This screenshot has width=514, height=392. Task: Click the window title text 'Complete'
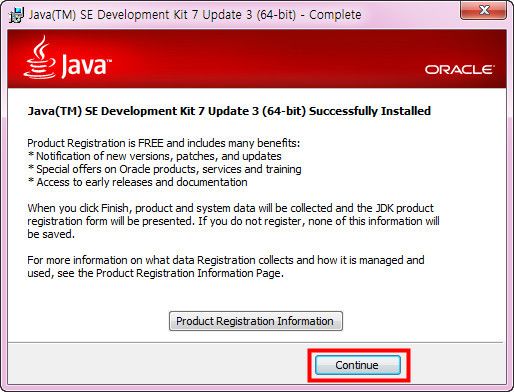tap(335, 15)
